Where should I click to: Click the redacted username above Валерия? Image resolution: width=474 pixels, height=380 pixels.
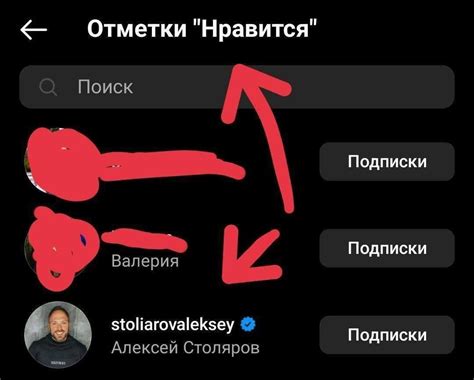144,240
